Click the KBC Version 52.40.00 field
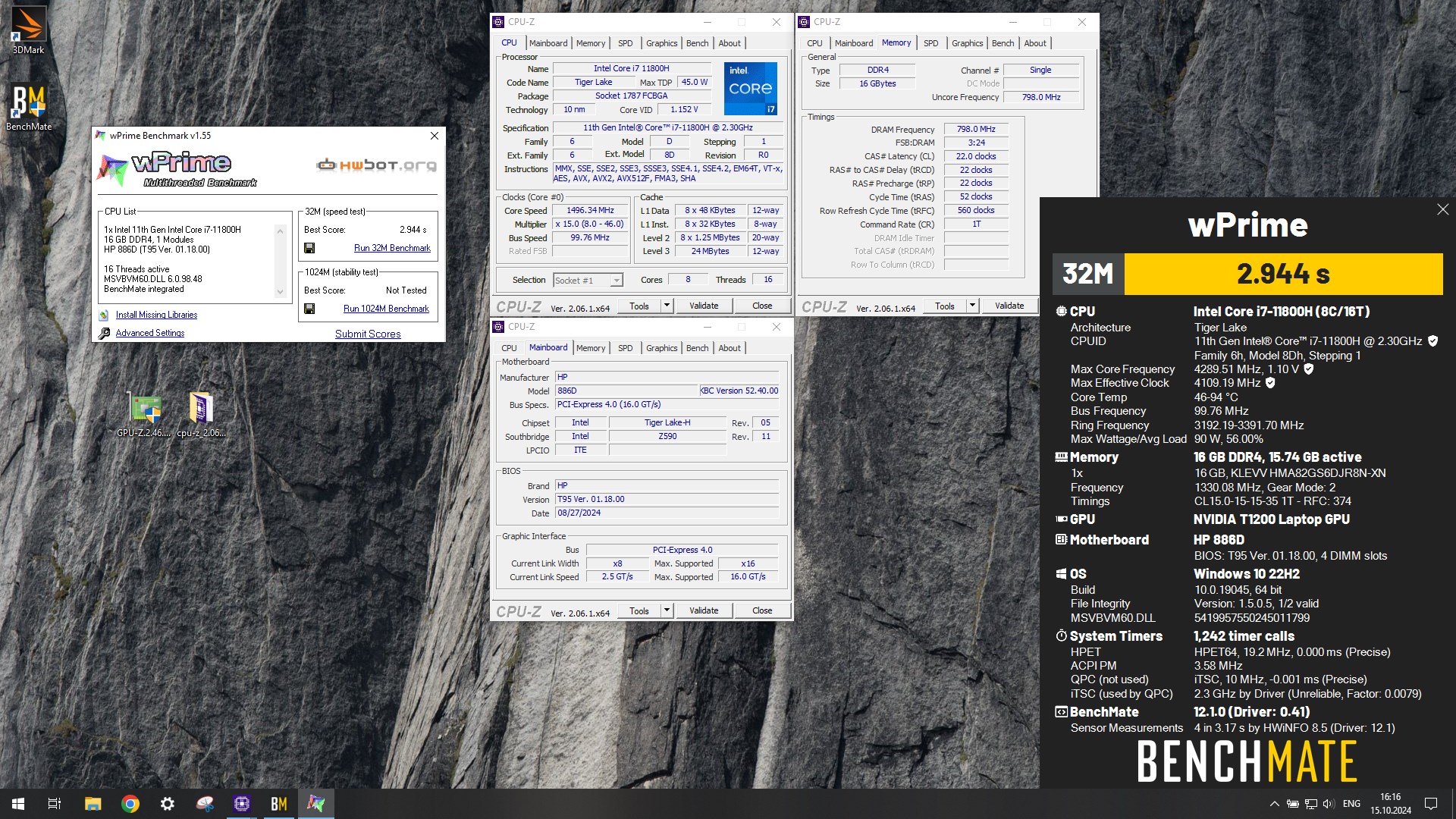This screenshot has width=1456, height=819. point(739,391)
